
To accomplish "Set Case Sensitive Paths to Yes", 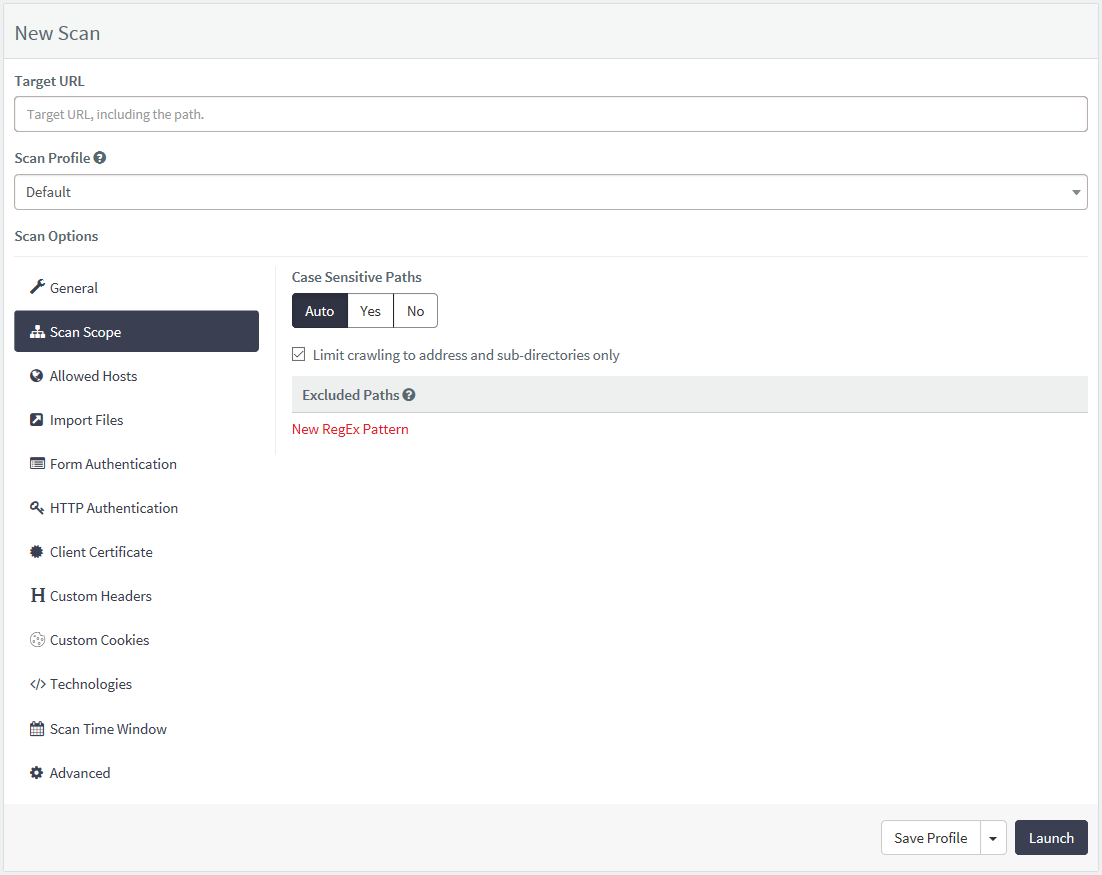I will pos(370,311).
